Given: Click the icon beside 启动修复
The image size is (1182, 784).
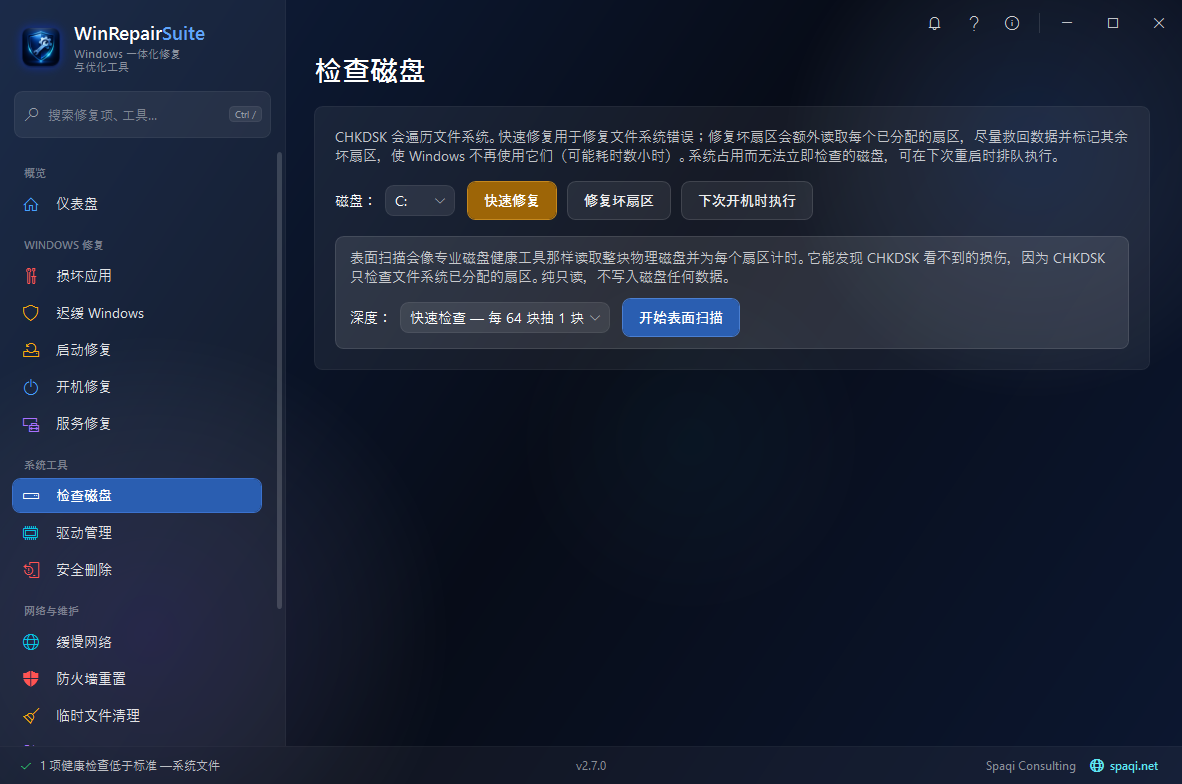Looking at the screenshot, I should pos(31,350).
